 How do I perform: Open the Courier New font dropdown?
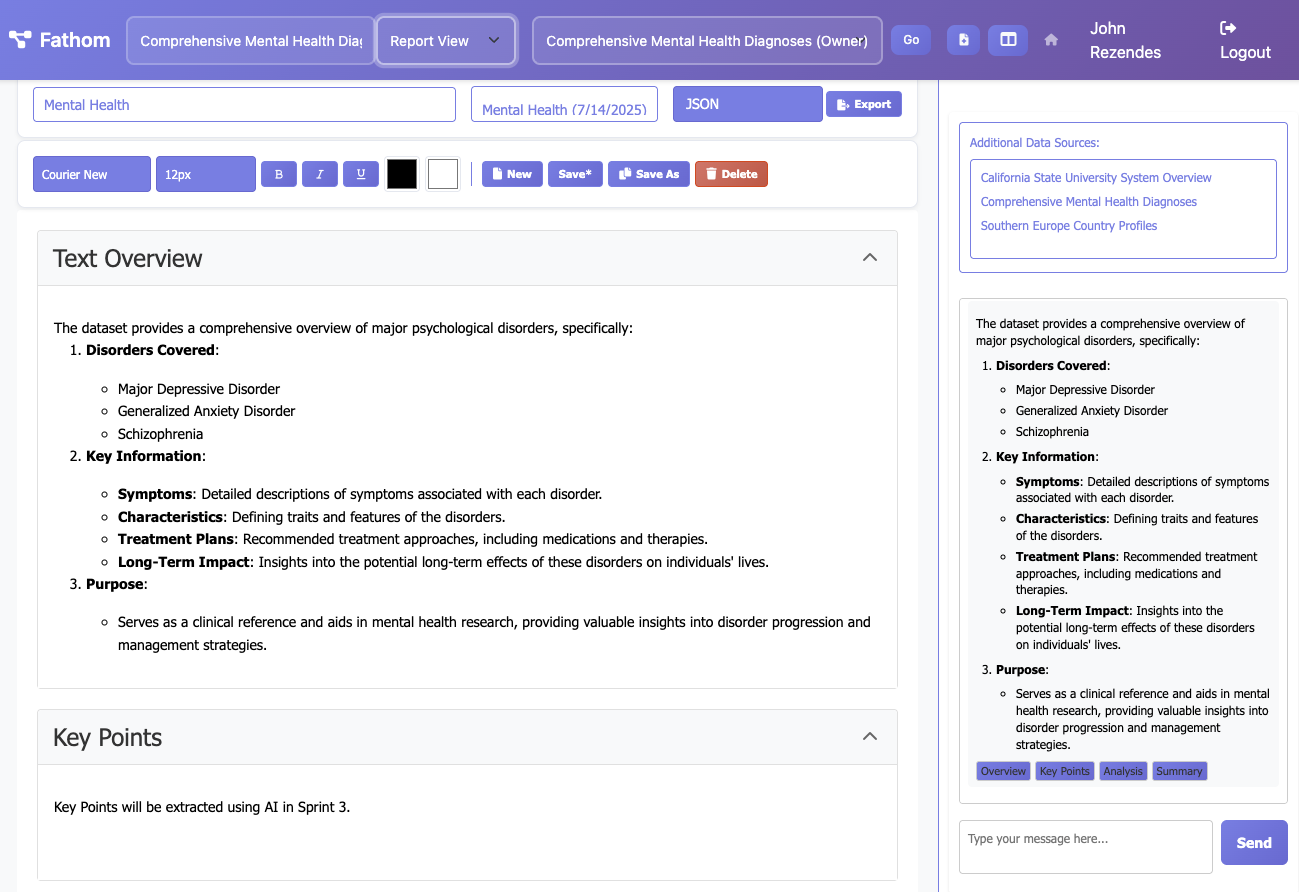pos(92,174)
